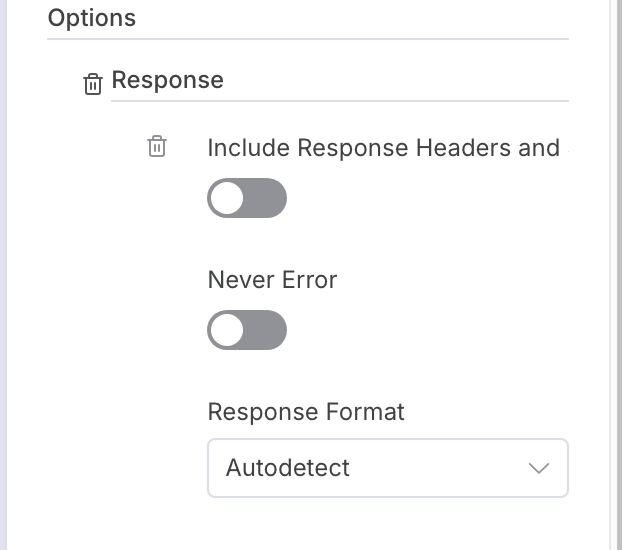Viewport: 622px width, 550px height.
Task: Click empty space below Response Format dropdown
Action: point(387,524)
